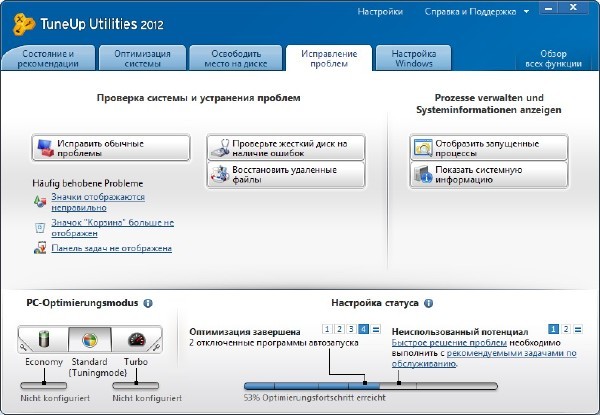Open the Настройки settings menu
The image size is (600, 415).
(380, 12)
